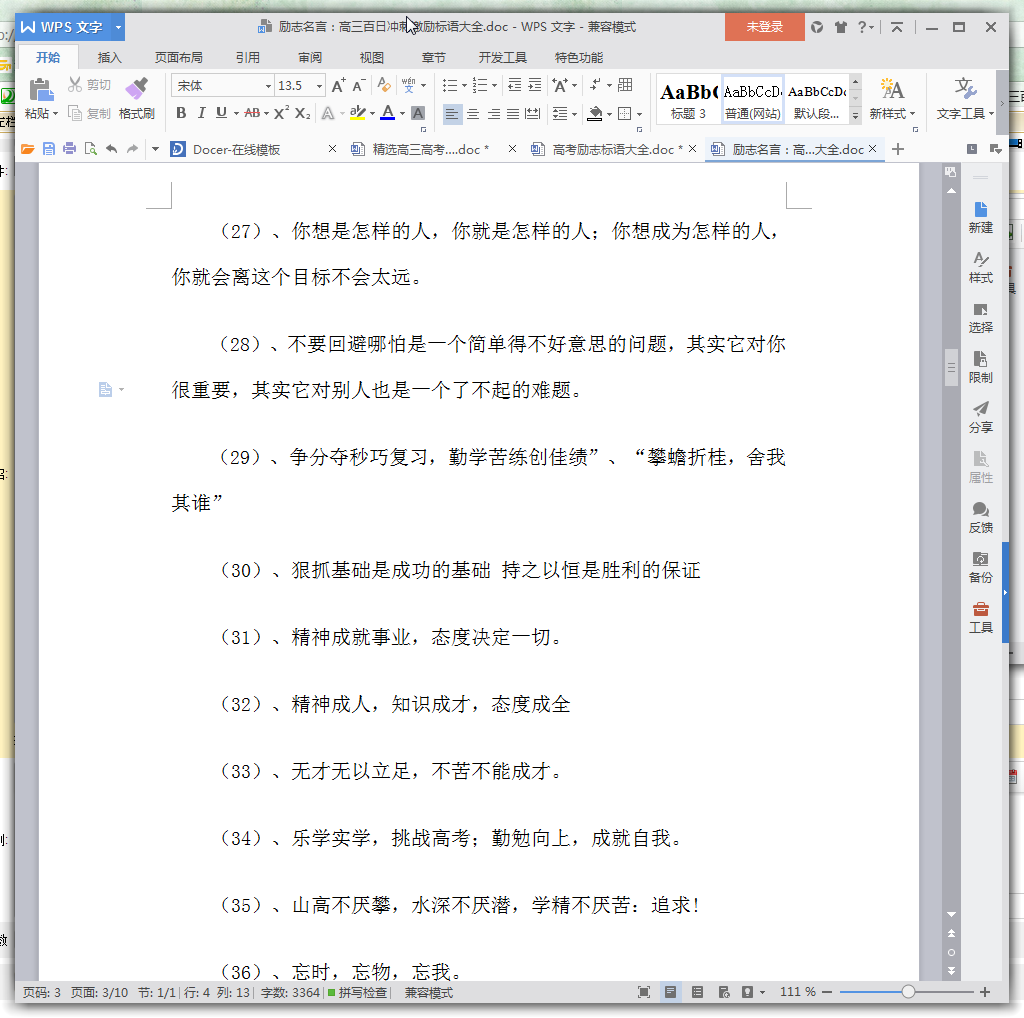Click the clear formatting eraser icon
This screenshot has width=1024, height=1018.
click(385, 86)
